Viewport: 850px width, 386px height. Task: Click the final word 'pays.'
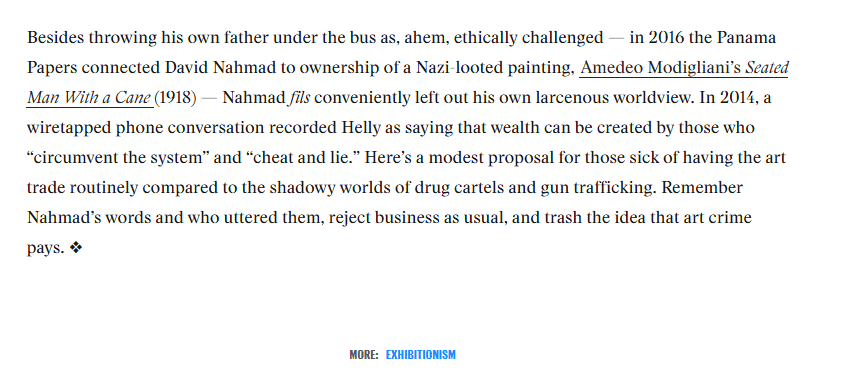pyautogui.click(x=46, y=248)
